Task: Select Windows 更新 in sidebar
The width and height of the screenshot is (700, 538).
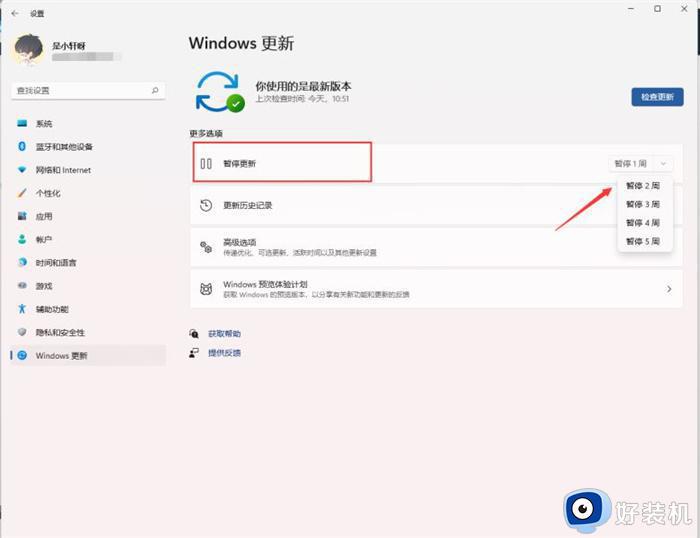Action: pos(88,356)
